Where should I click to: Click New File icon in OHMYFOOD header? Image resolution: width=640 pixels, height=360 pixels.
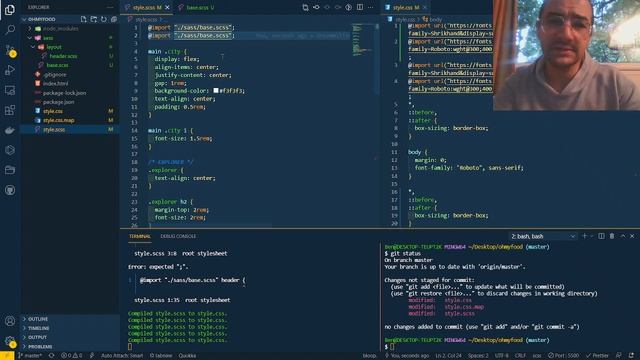click(84, 19)
